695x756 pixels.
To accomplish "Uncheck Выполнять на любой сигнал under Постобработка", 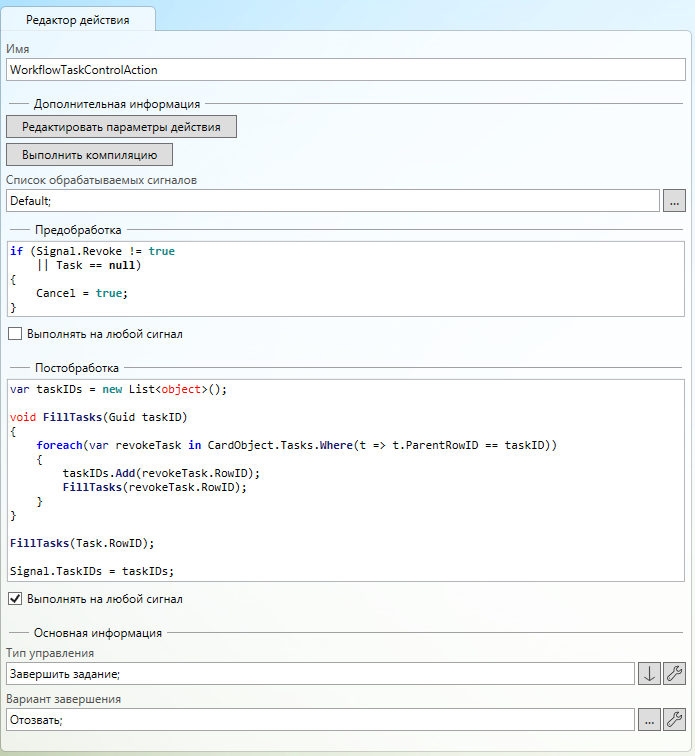I will pos(15,599).
